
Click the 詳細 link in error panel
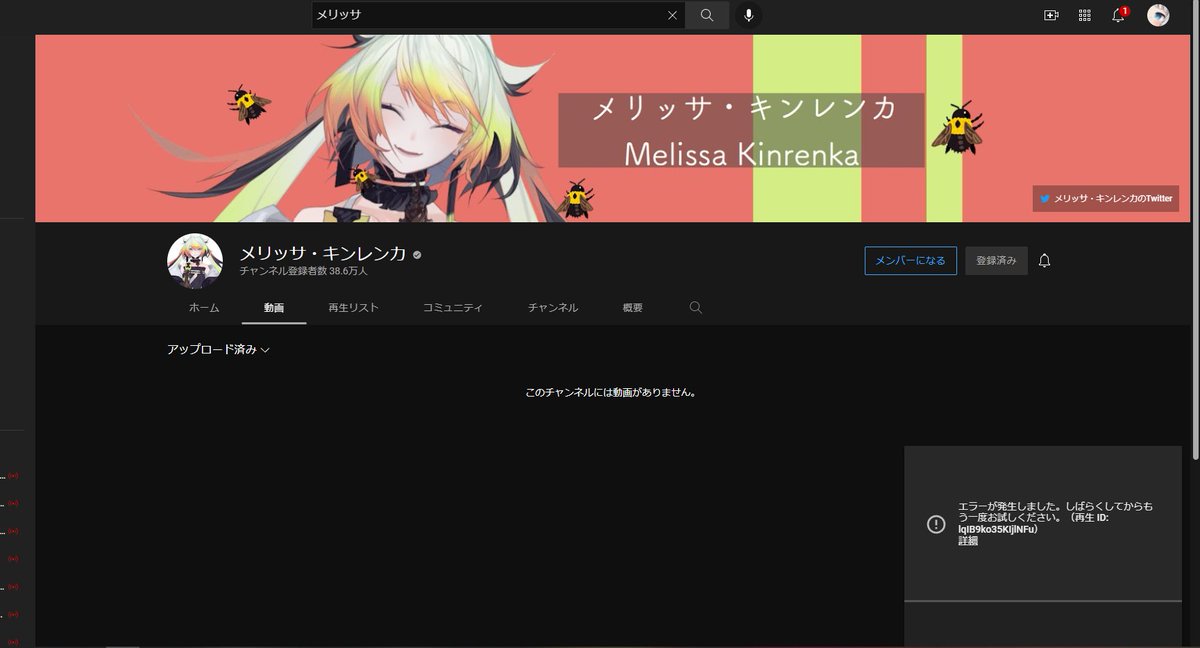pos(968,541)
